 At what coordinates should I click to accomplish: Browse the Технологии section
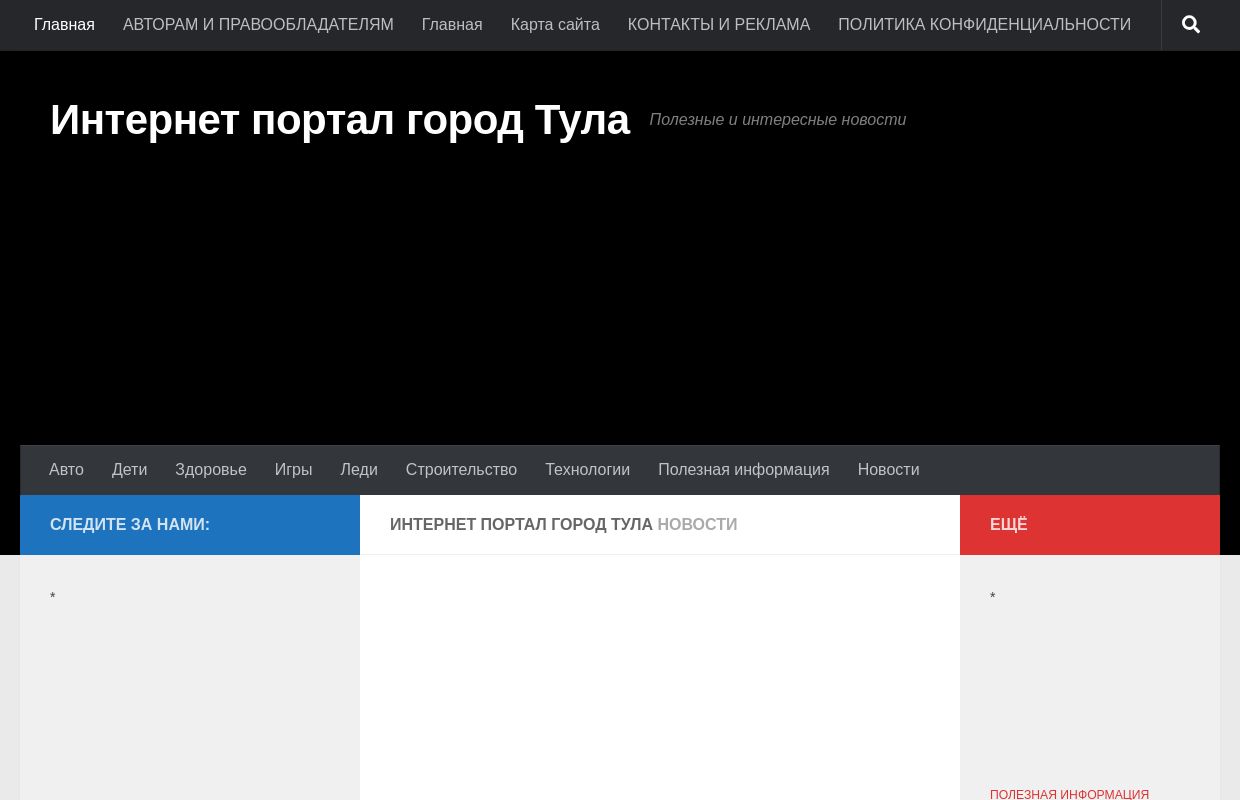(x=587, y=469)
